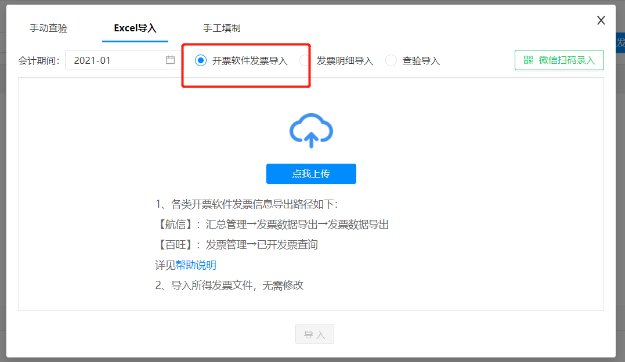Select the 查验导入 radio button
625x362 pixels.
(x=391, y=61)
